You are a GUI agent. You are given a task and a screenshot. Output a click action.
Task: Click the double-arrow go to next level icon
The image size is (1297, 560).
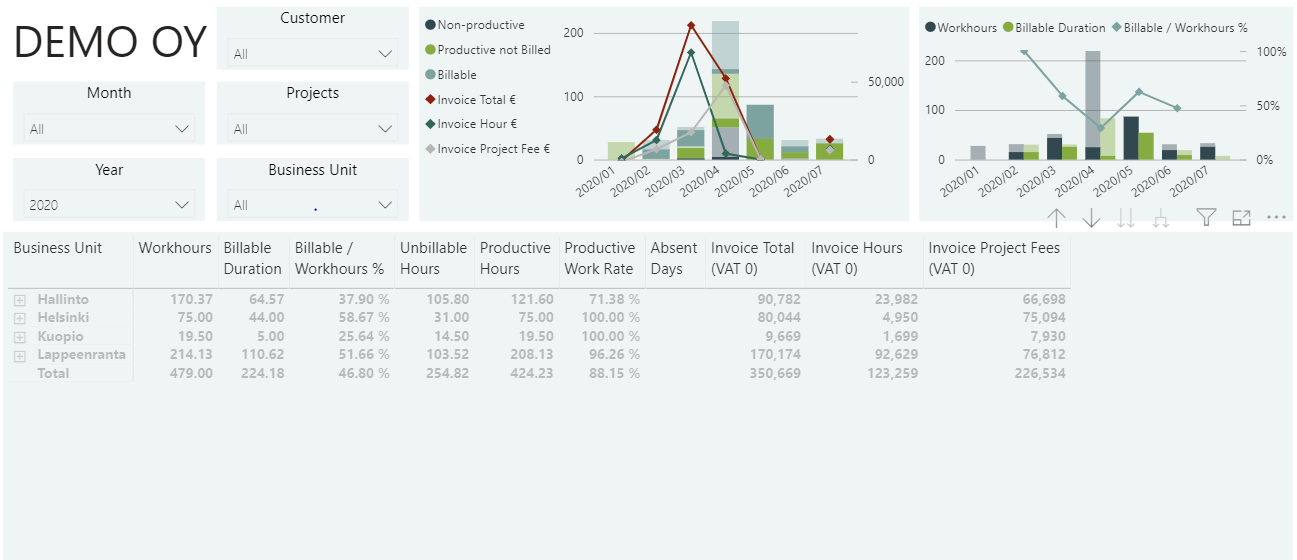[x=1126, y=218]
